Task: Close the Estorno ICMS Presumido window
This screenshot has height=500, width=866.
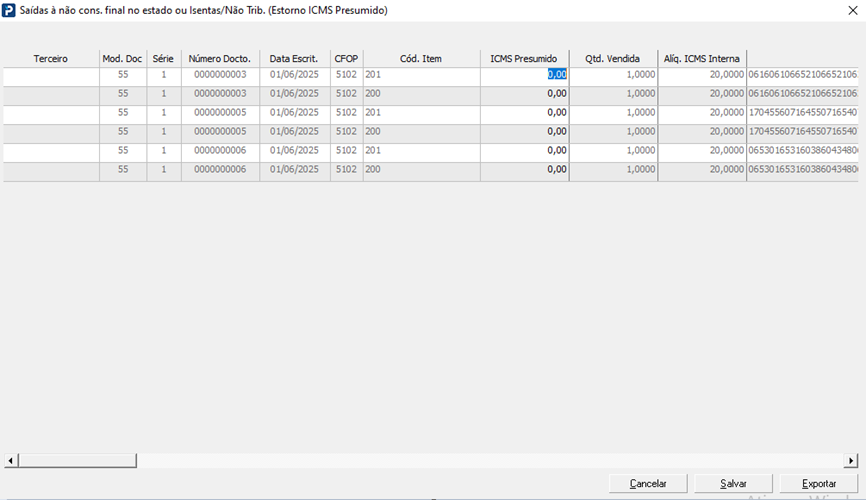Action: point(853,10)
